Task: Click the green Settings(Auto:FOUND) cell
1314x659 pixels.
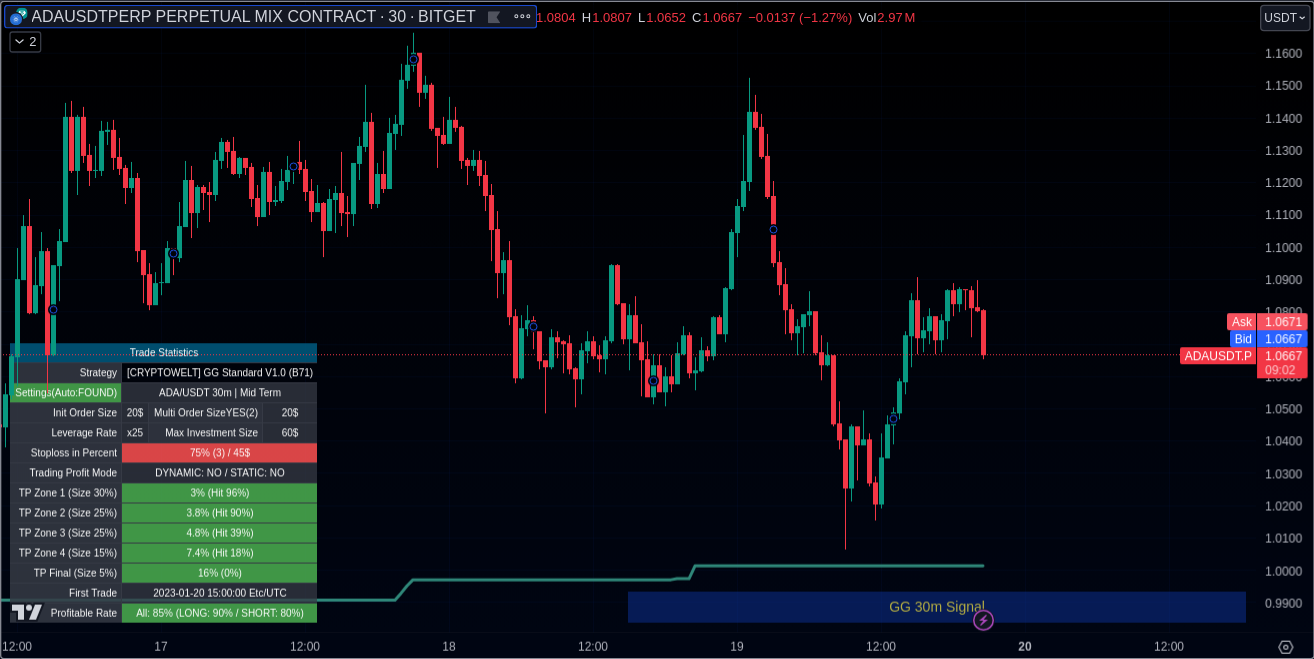Action: (66, 393)
